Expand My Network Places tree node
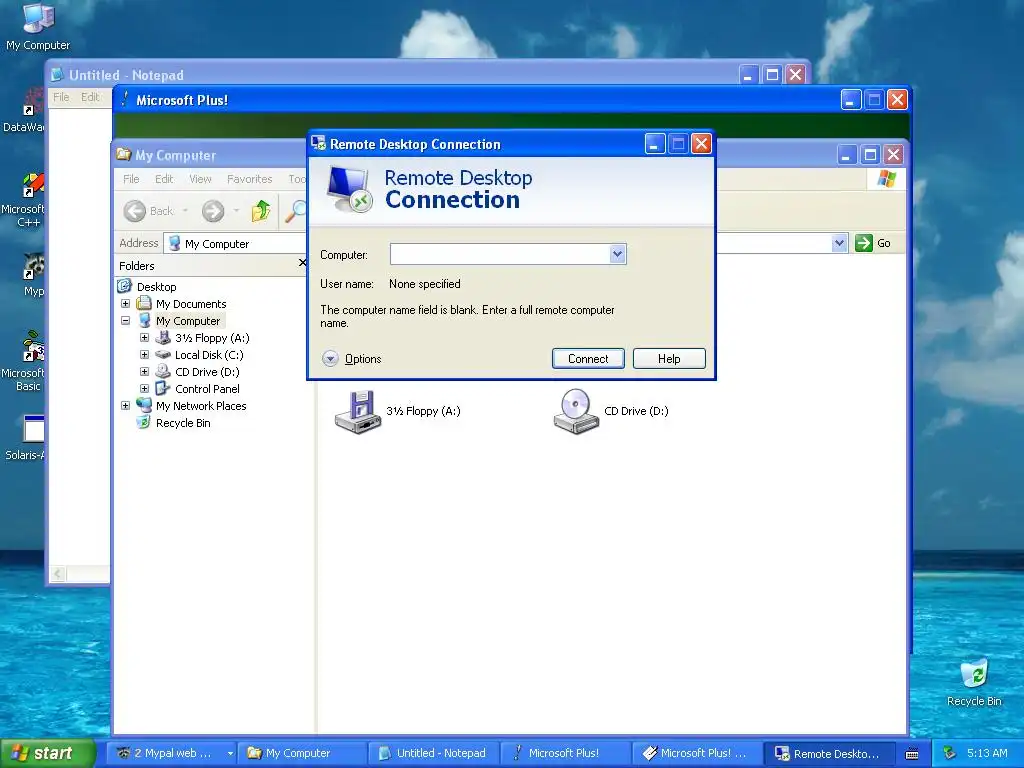1024x768 pixels. (x=125, y=406)
